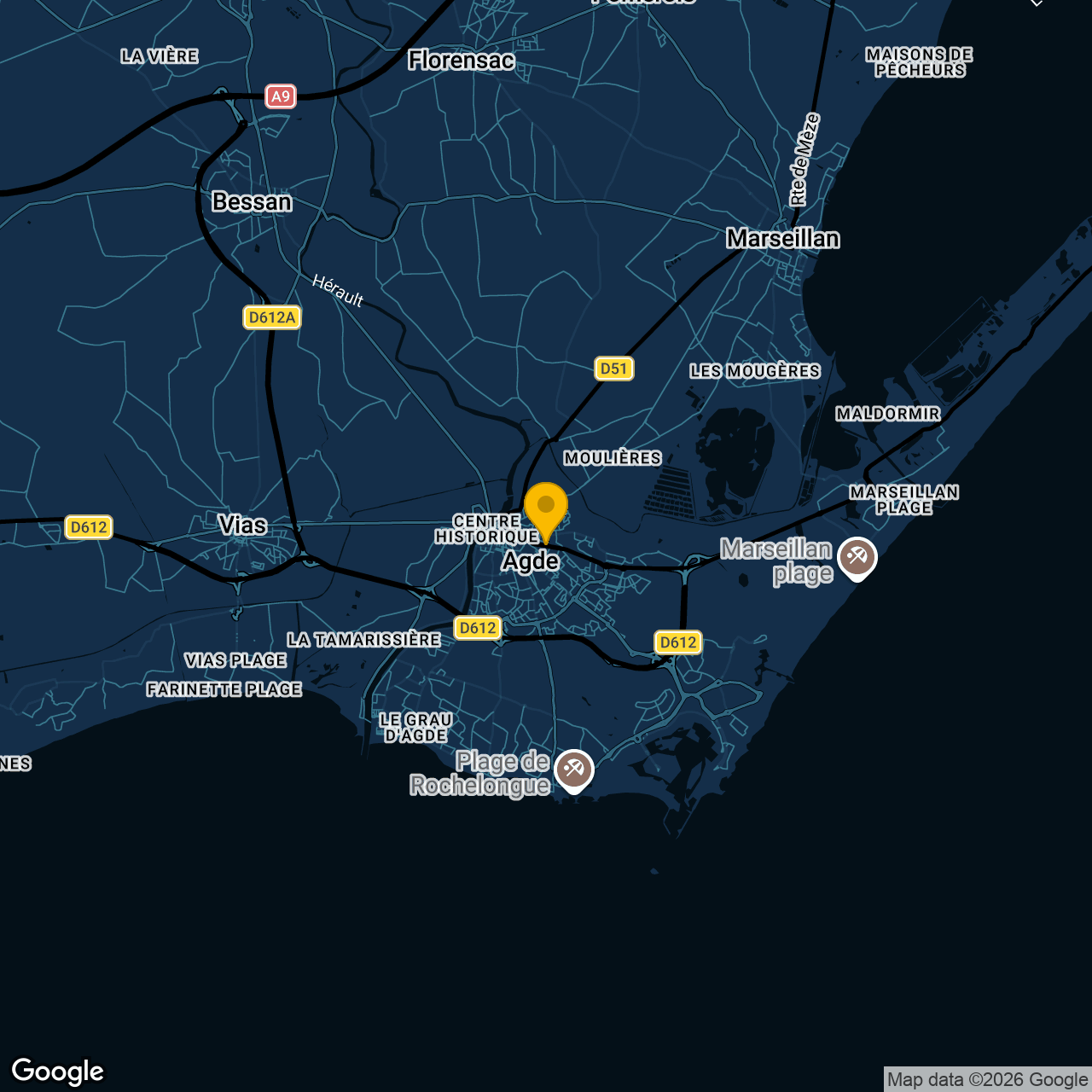Select the Plage de Rochelongue beach icon
Viewport: 1092px width, 1092px height.
(574, 769)
